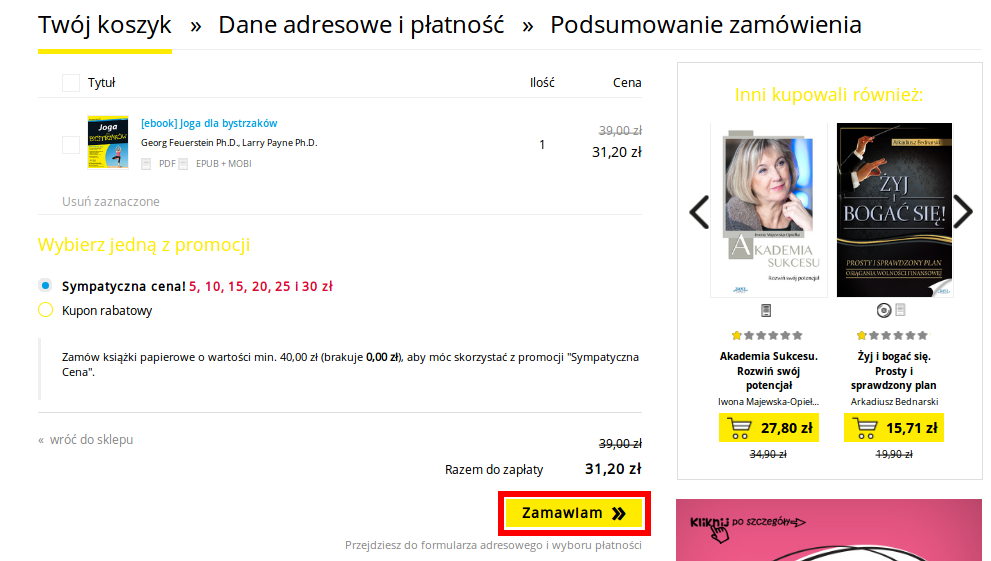Select the Sympatyczna cena radio option
The height and width of the screenshot is (561, 991).
pyautogui.click(x=46, y=286)
